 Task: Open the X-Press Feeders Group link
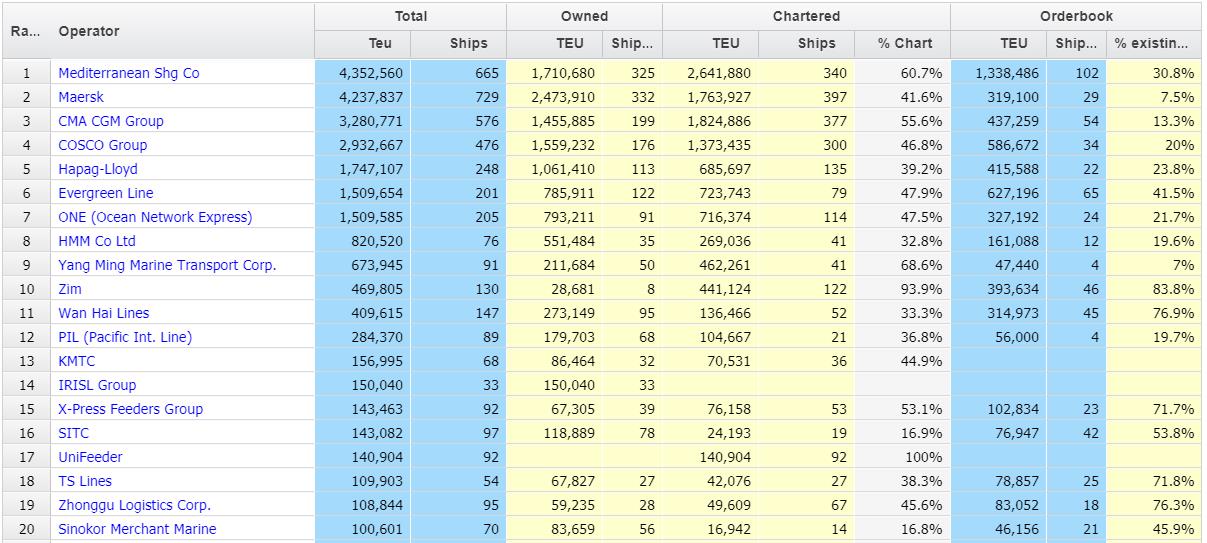(130, 409)
